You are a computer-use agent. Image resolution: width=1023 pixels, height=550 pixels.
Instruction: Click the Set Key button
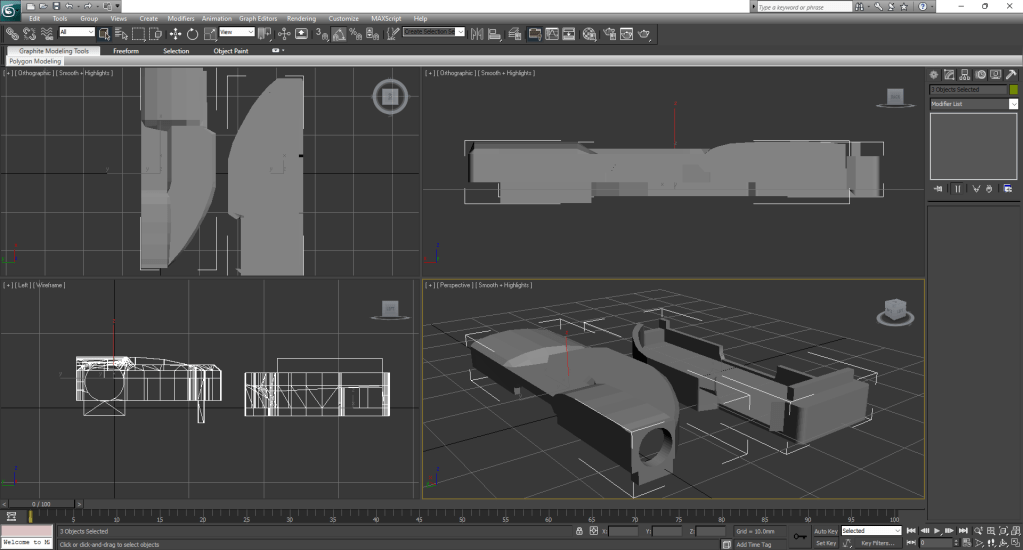825,543
